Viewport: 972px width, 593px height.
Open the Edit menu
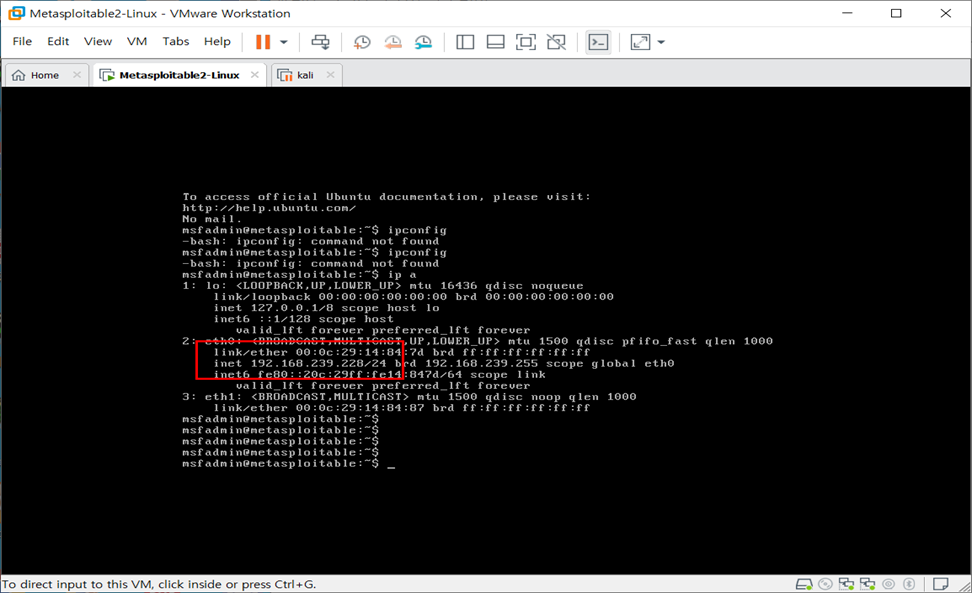[58, 42]
